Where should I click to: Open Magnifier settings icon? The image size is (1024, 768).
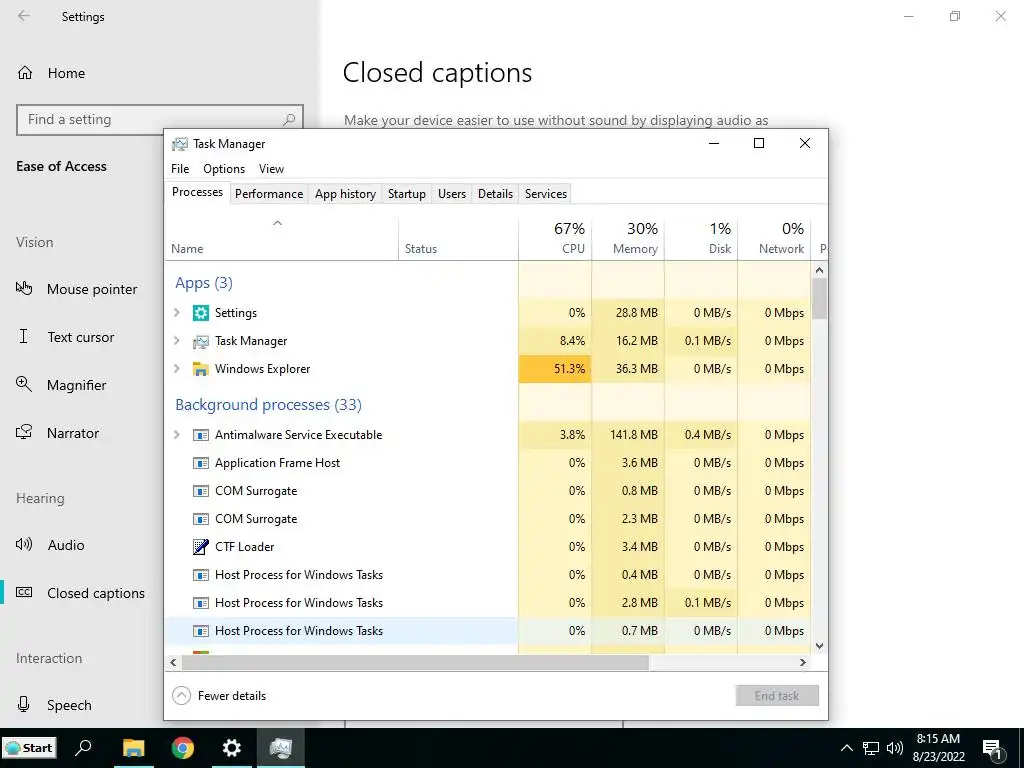24,384
